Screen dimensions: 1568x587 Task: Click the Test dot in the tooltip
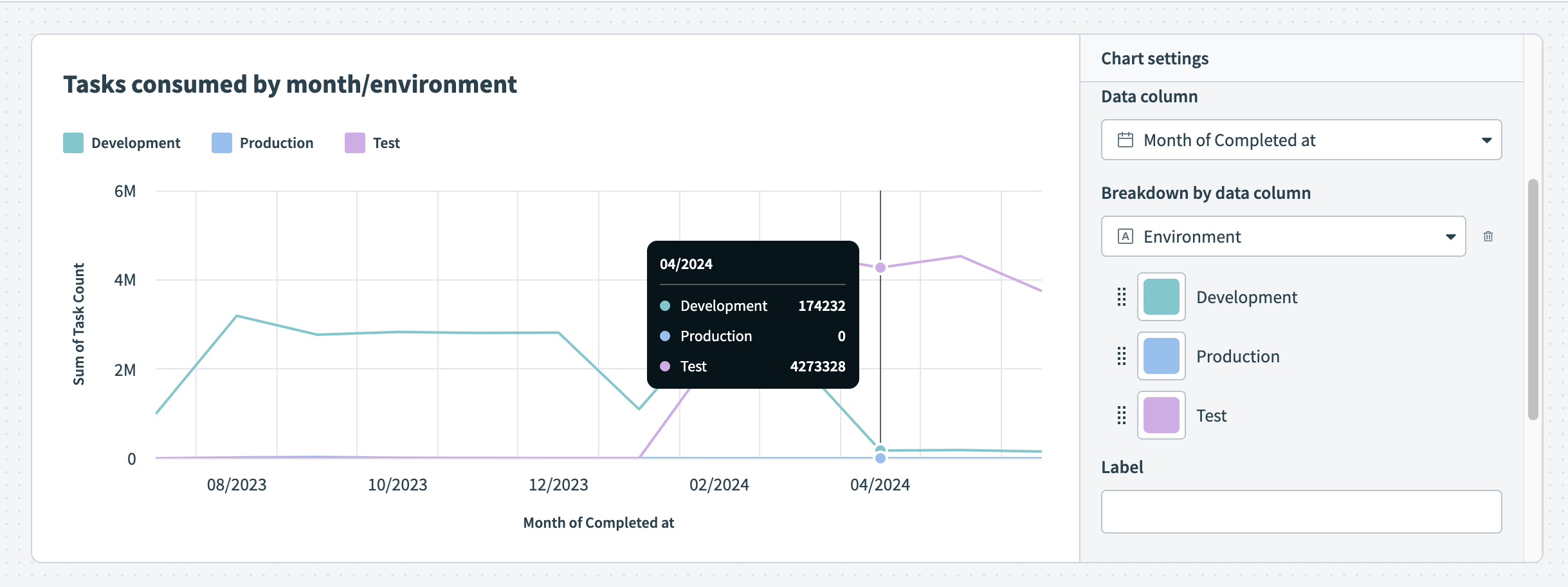[666, 366]
